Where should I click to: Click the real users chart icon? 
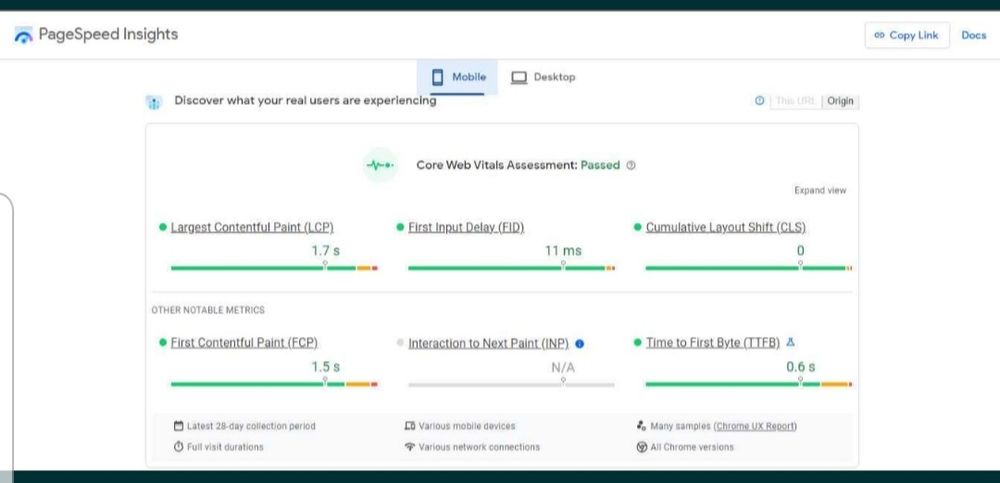pyautogui.click(x=154, y=102)
